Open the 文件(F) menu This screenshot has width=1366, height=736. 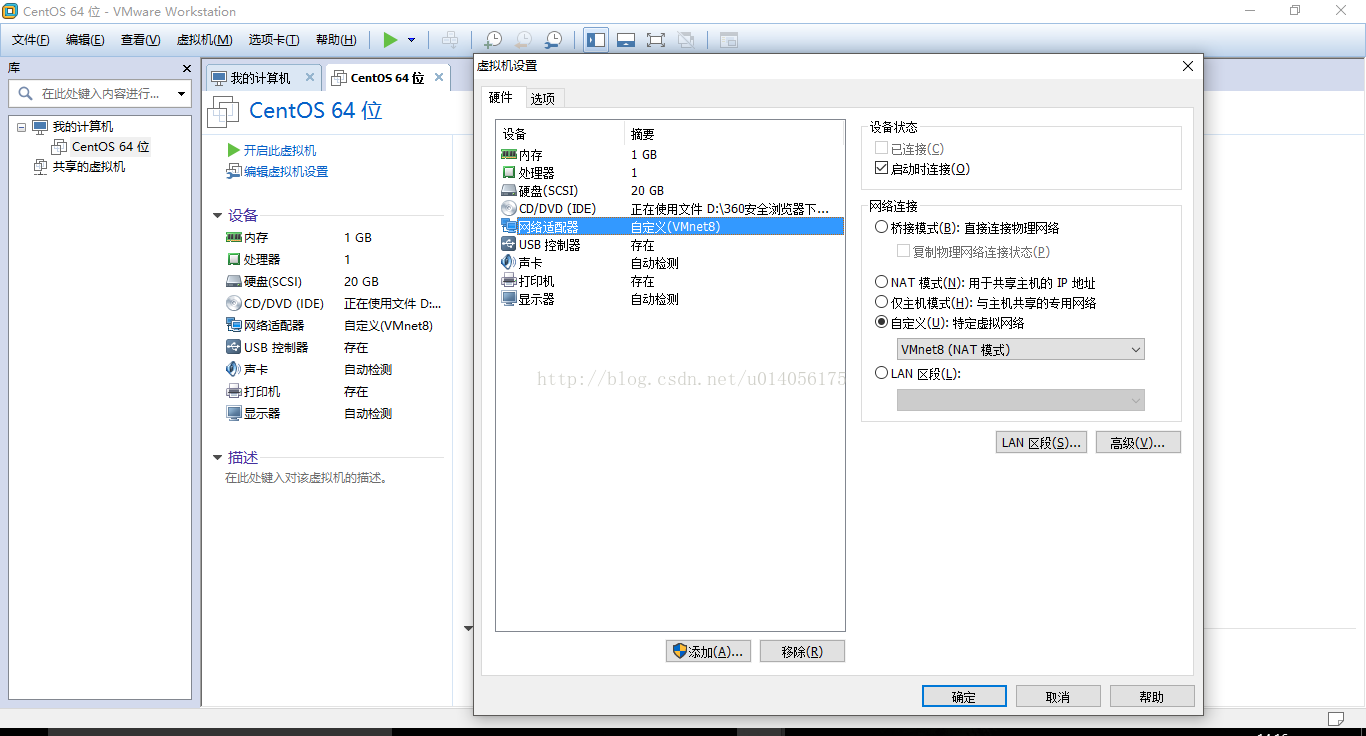pyautogui.click(x=31, y=40)
